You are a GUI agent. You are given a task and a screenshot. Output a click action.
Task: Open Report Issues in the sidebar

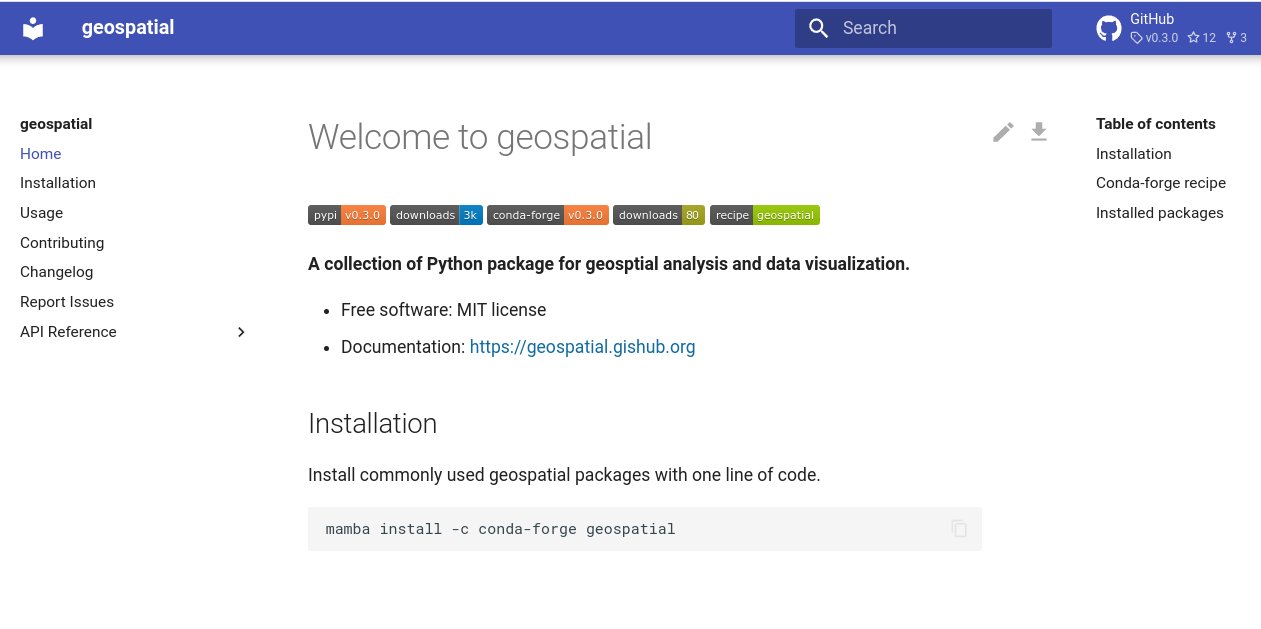[x=67, y=302]
